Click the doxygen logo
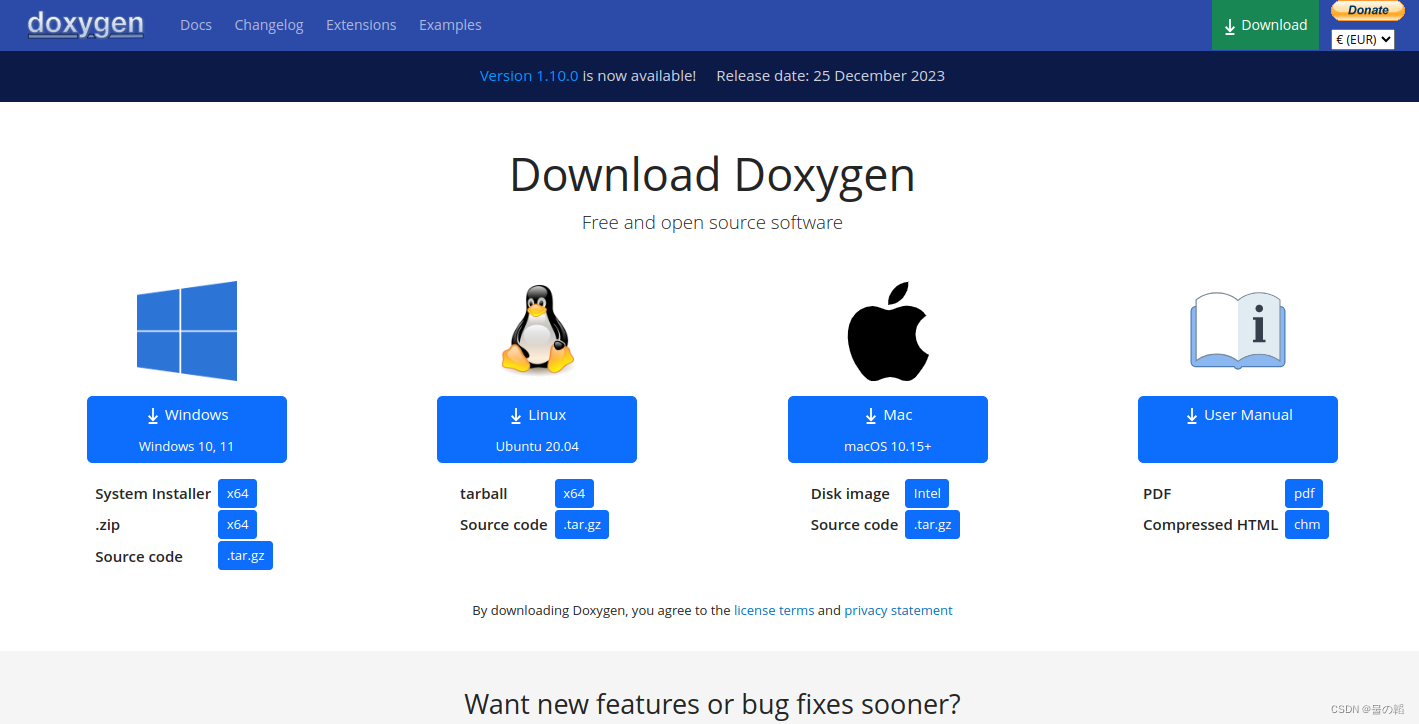1419x724 pixels. pos(85,24)
